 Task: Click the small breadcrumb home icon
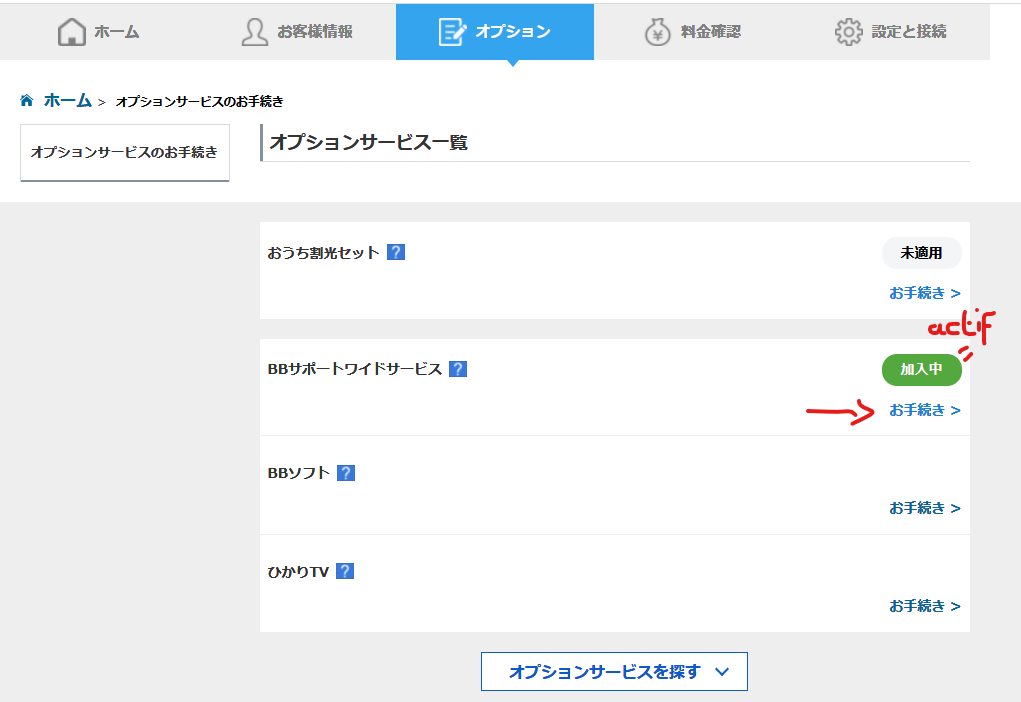click(x=27, y=101)
